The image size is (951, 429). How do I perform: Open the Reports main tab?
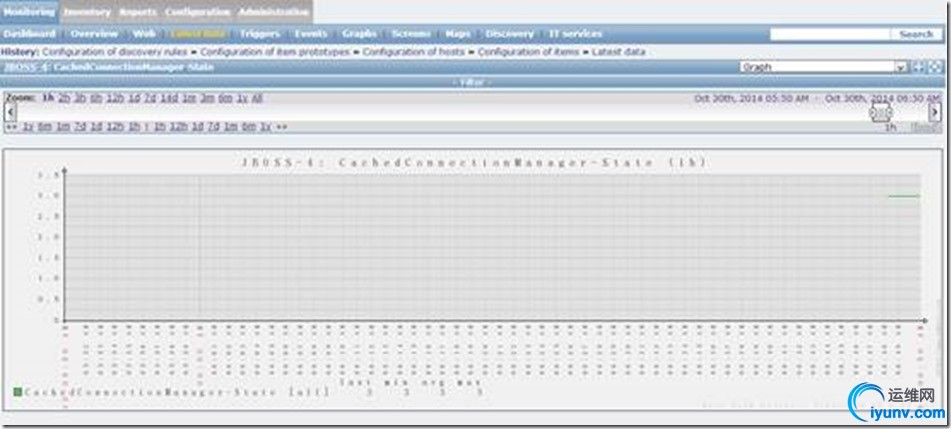click(x=138, y=12)
